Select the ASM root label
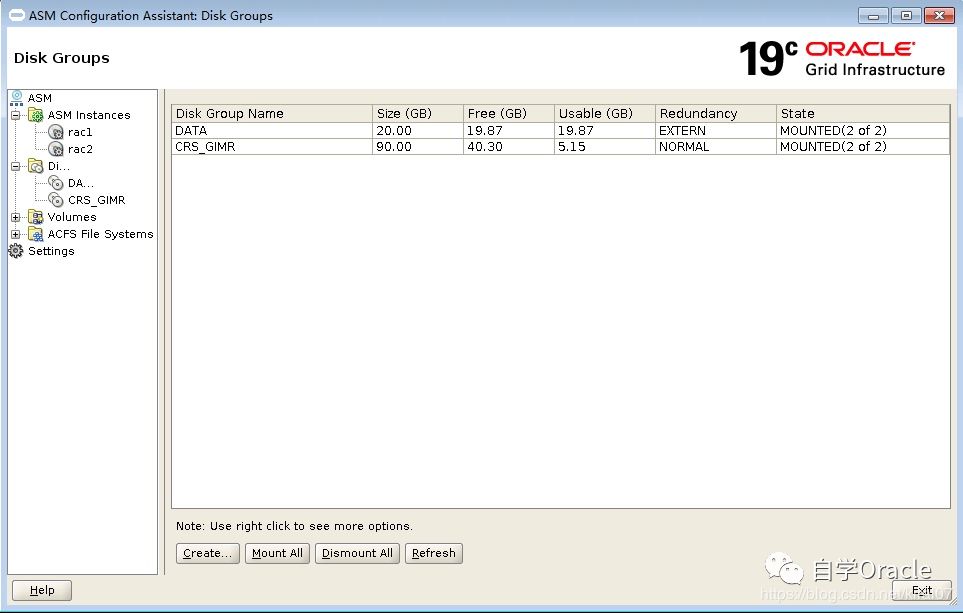This screenshot has width=963, height=613. (40, 98)
